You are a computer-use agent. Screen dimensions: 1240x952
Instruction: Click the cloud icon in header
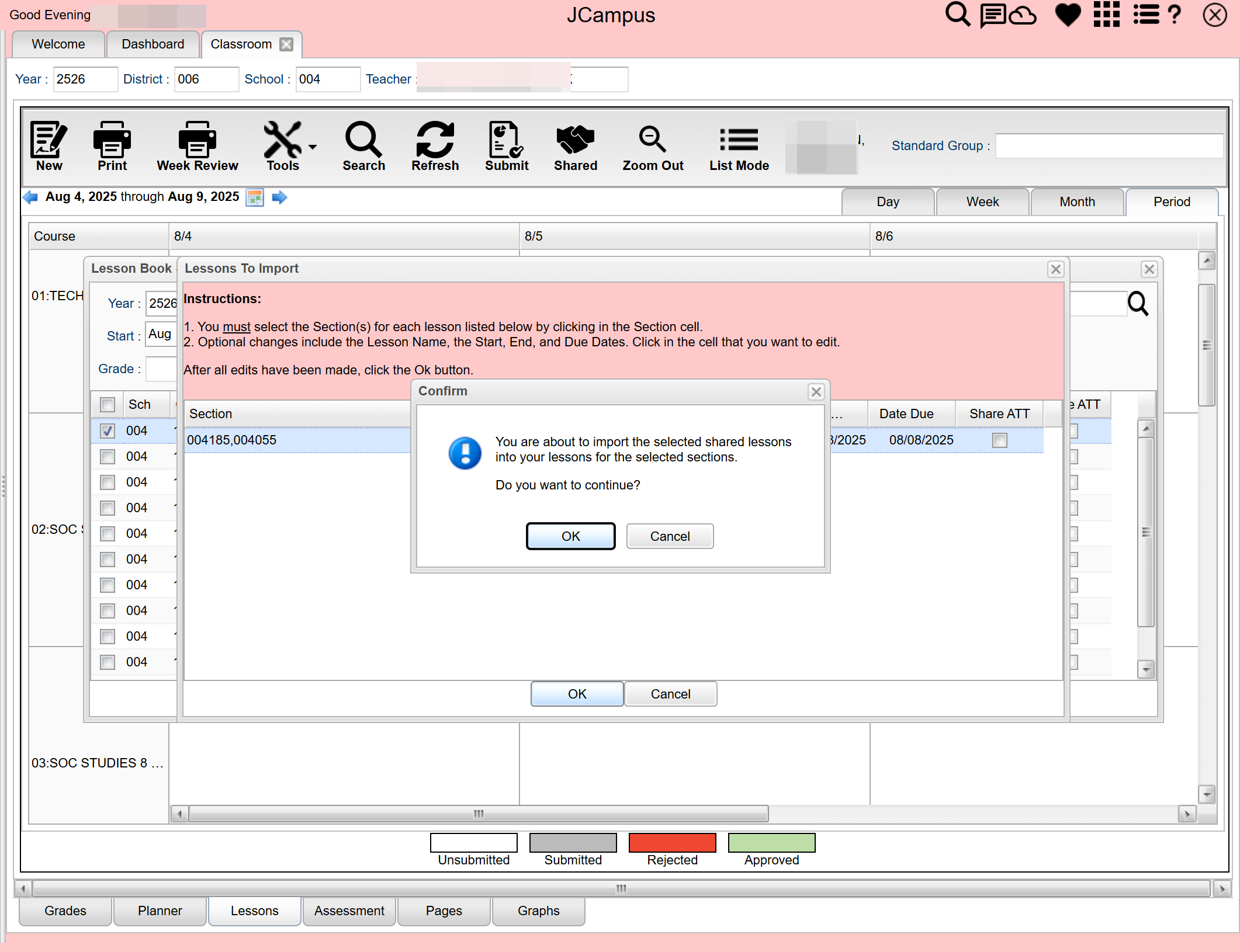[x=1023, y=15]
